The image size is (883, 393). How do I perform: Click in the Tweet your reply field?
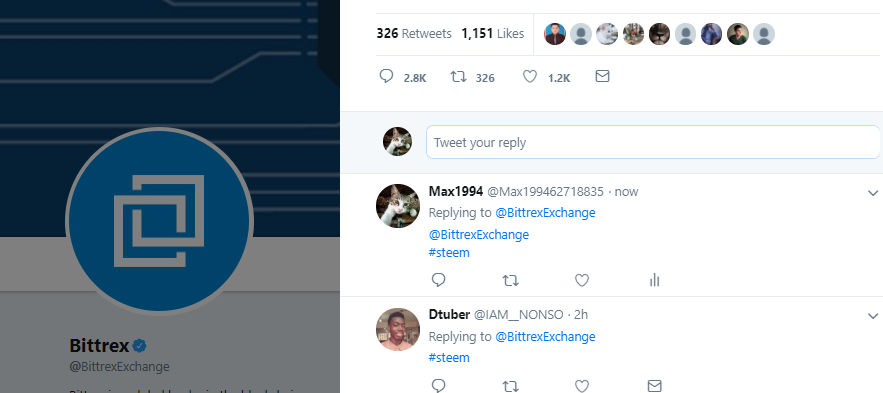tap(653, 142)
